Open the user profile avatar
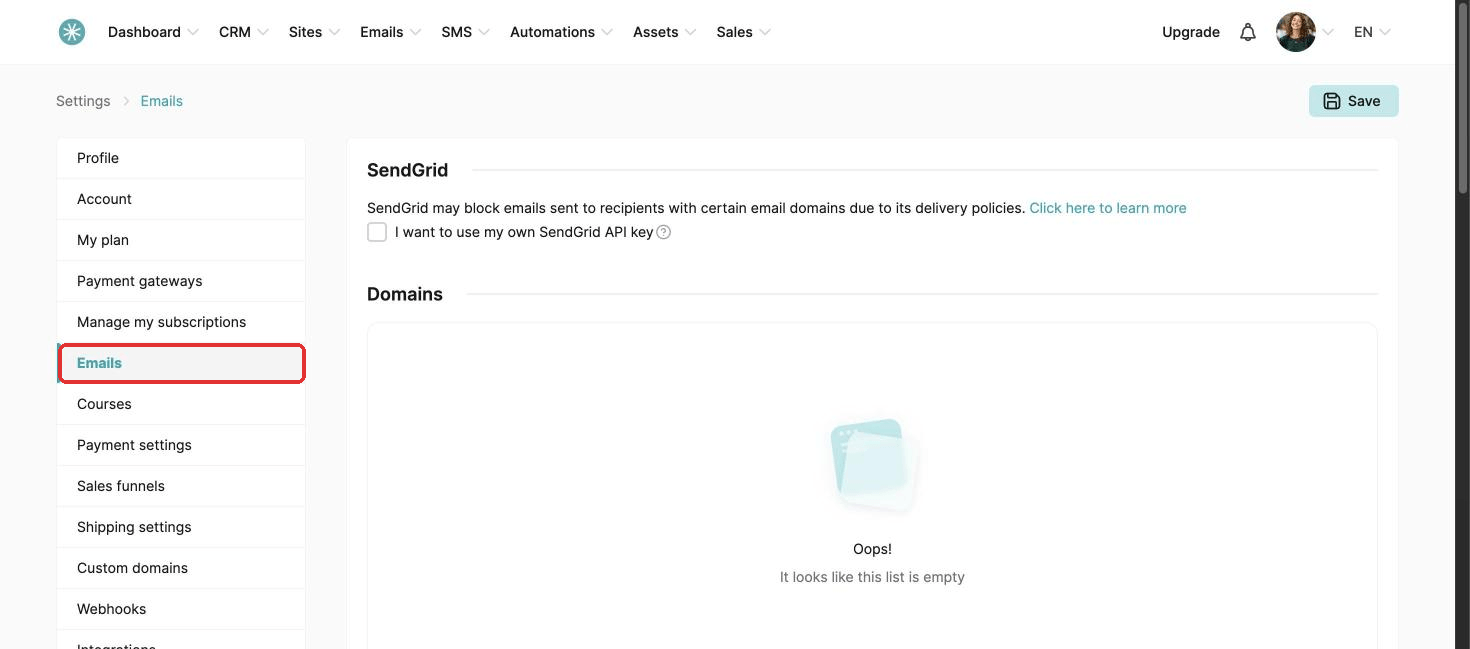This screenshot has width=1470, height=649. 1296,32
